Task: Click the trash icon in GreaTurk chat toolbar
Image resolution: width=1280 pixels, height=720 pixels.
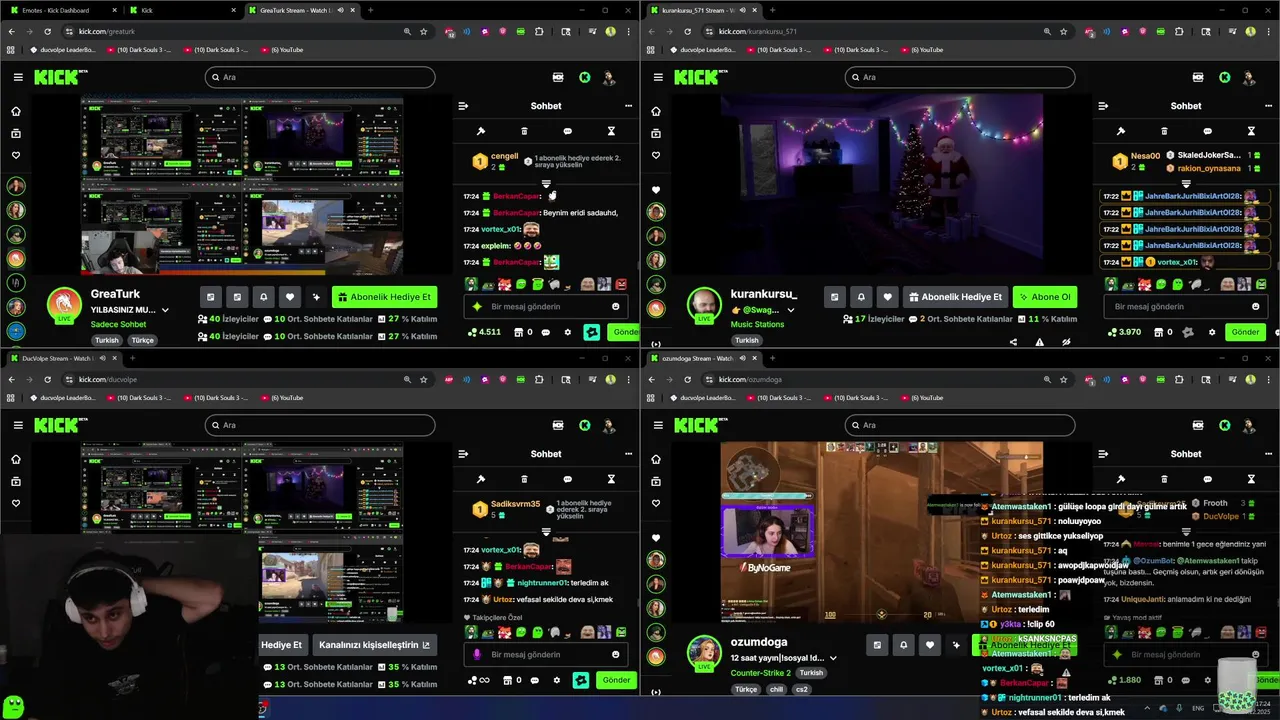Action: [x=524, y=131]
